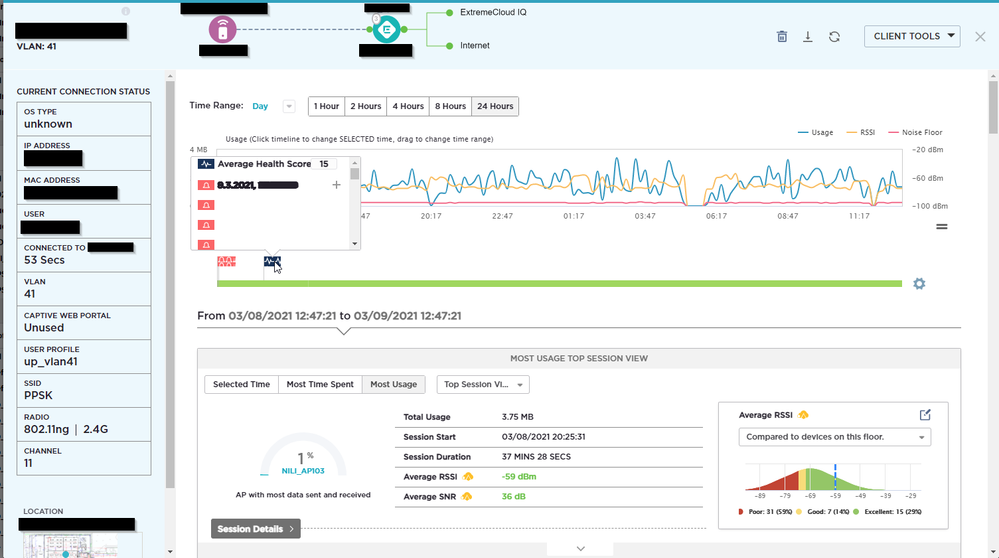Click the trash delete icon

click(782, 36)
